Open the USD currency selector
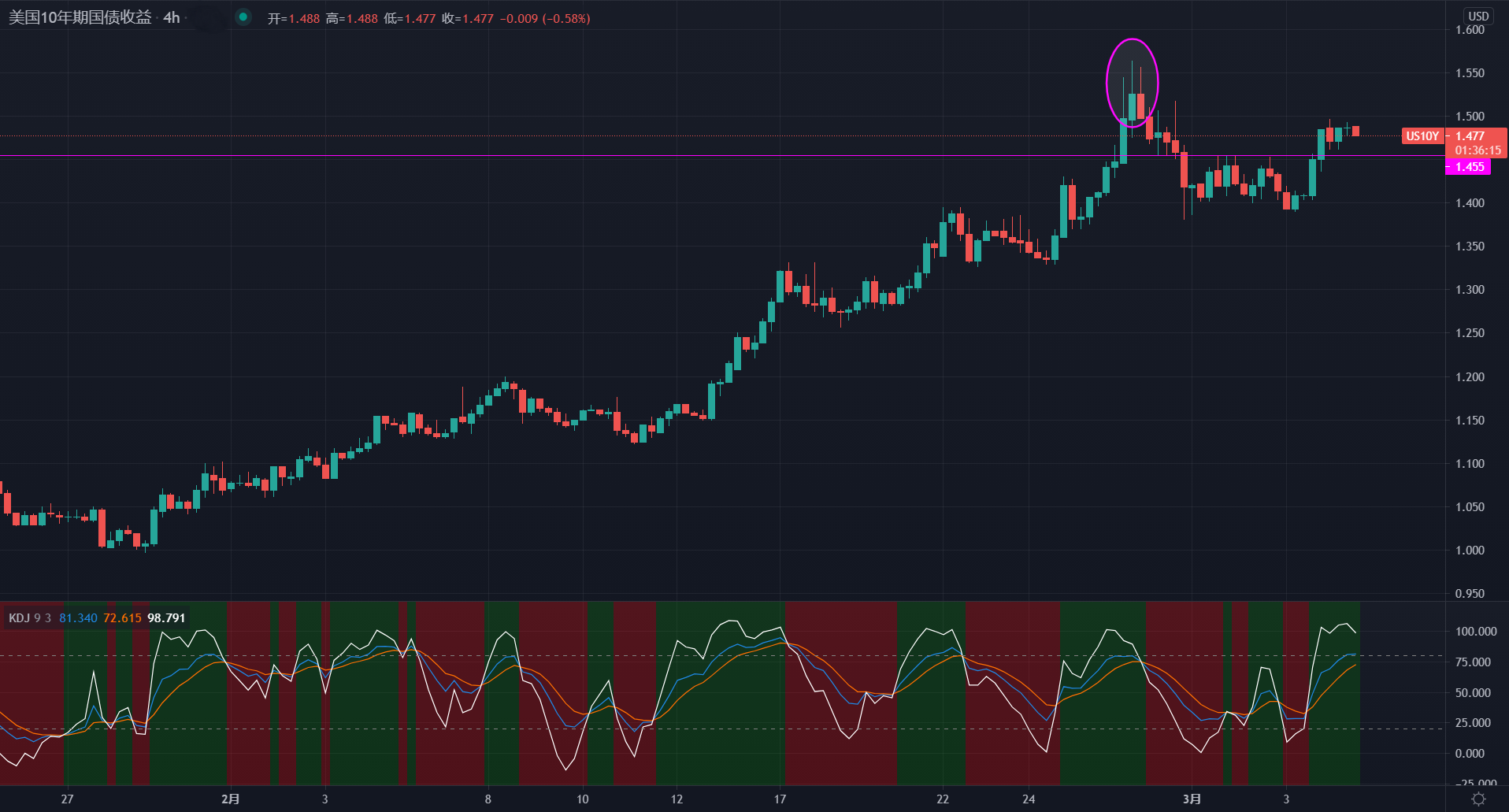The width and height of the screenshot is (1509, 812). click(x=1478, y=16)
